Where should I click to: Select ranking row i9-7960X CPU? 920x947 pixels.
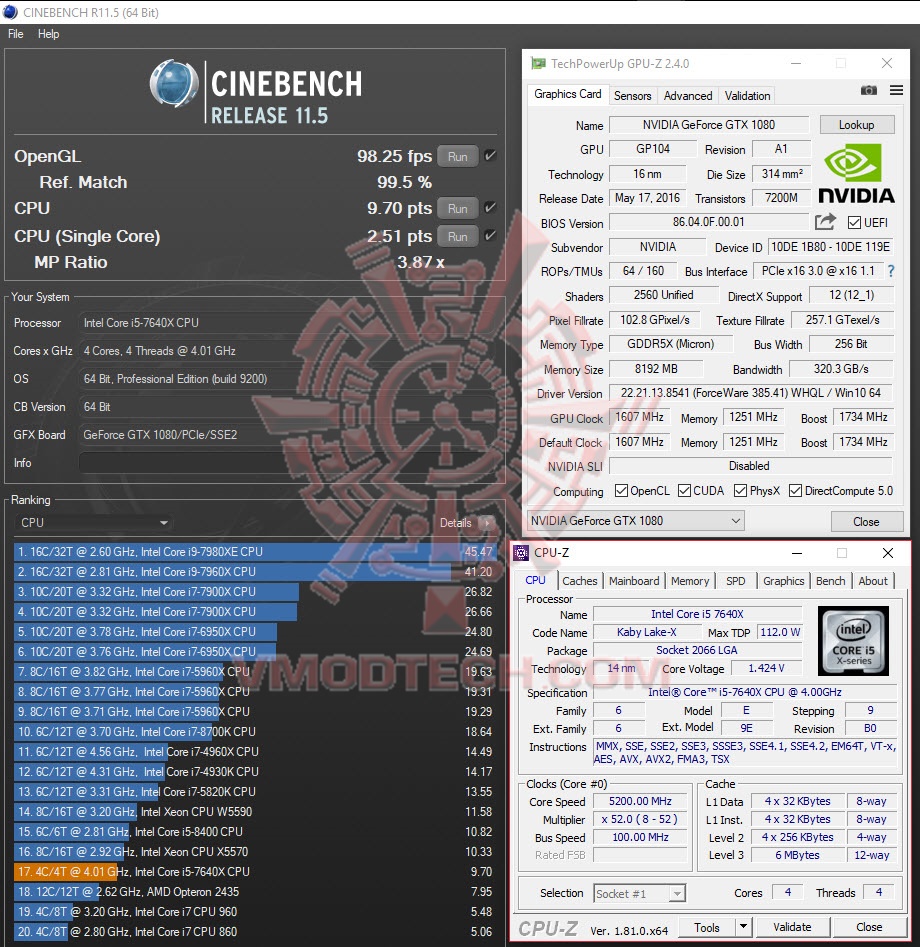pos(254,571)
